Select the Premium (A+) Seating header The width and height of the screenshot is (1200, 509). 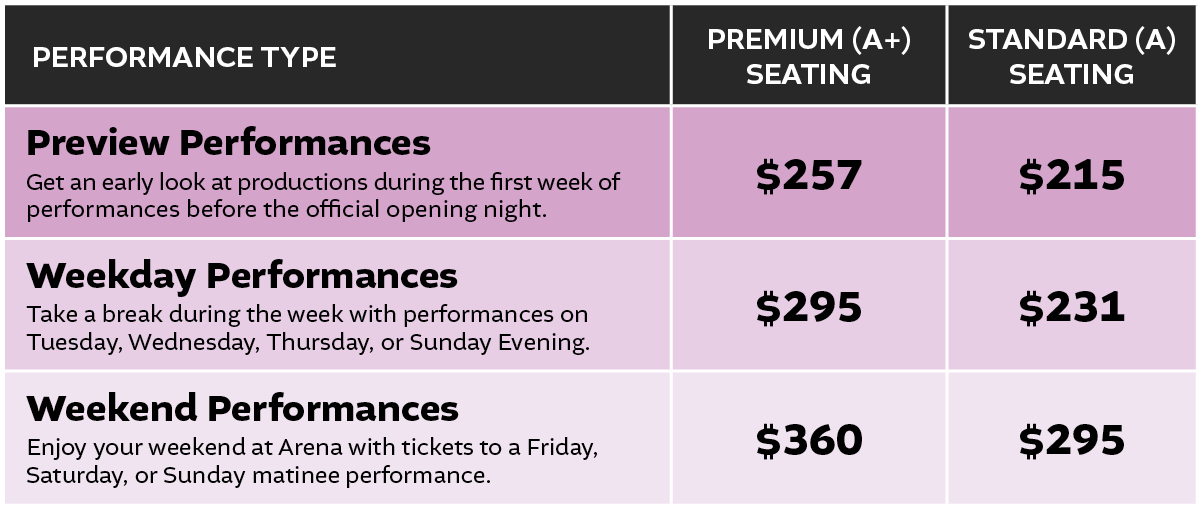(808, 56)
